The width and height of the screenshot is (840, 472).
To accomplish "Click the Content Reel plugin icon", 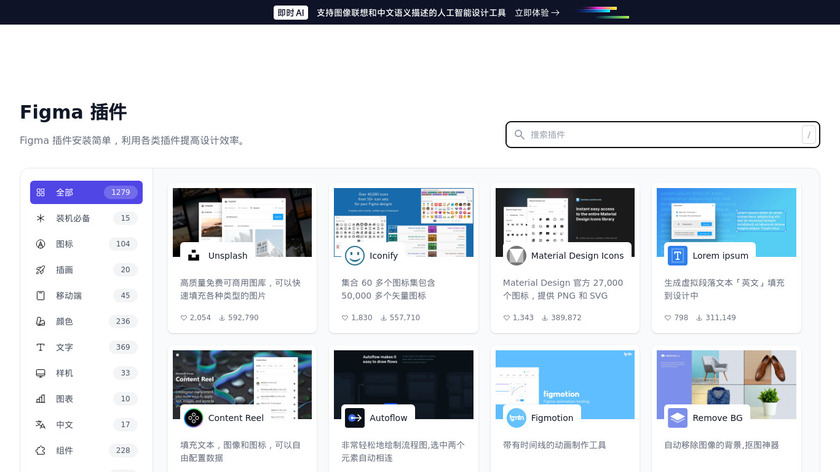I will [x=193, y=418].
